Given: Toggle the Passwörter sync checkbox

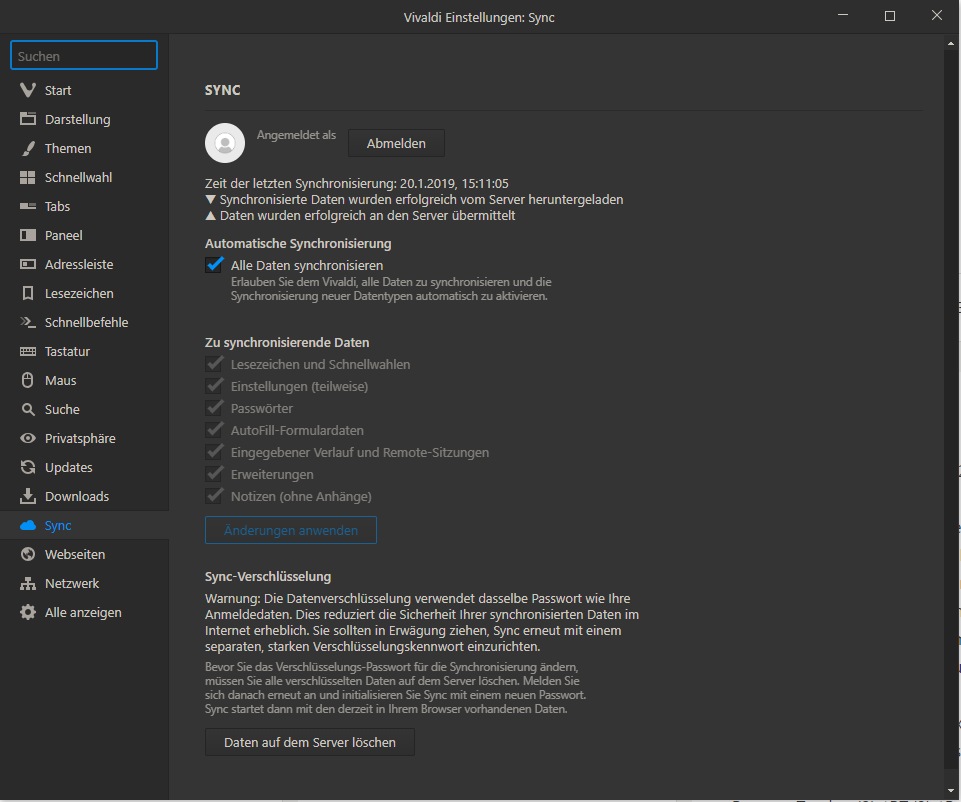Looking at the screenshot, I should click(x=214, y=408).
